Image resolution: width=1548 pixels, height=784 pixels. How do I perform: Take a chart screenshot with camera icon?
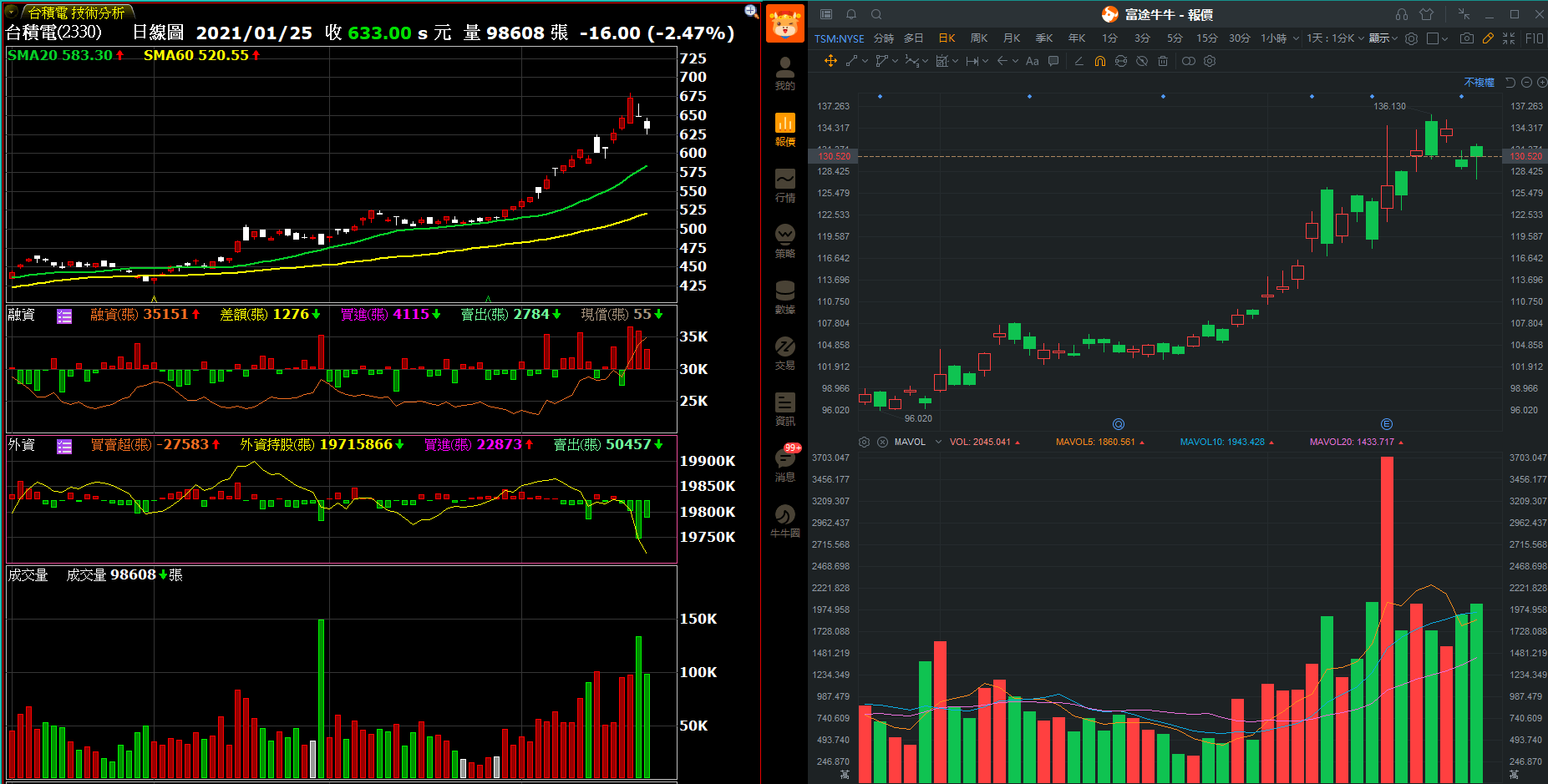pos(1467,38)
